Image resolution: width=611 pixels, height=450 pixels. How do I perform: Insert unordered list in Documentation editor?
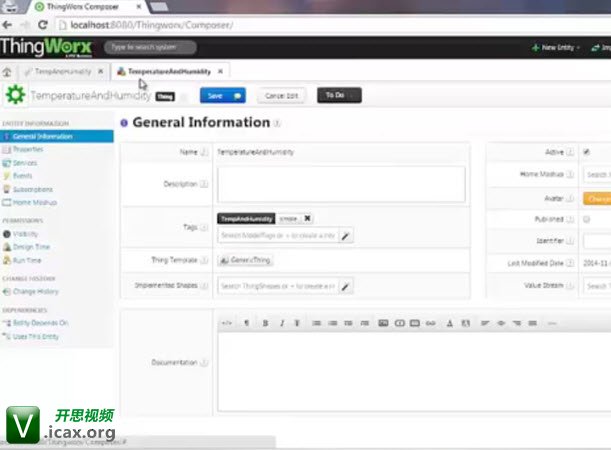(x=316, y=323)
